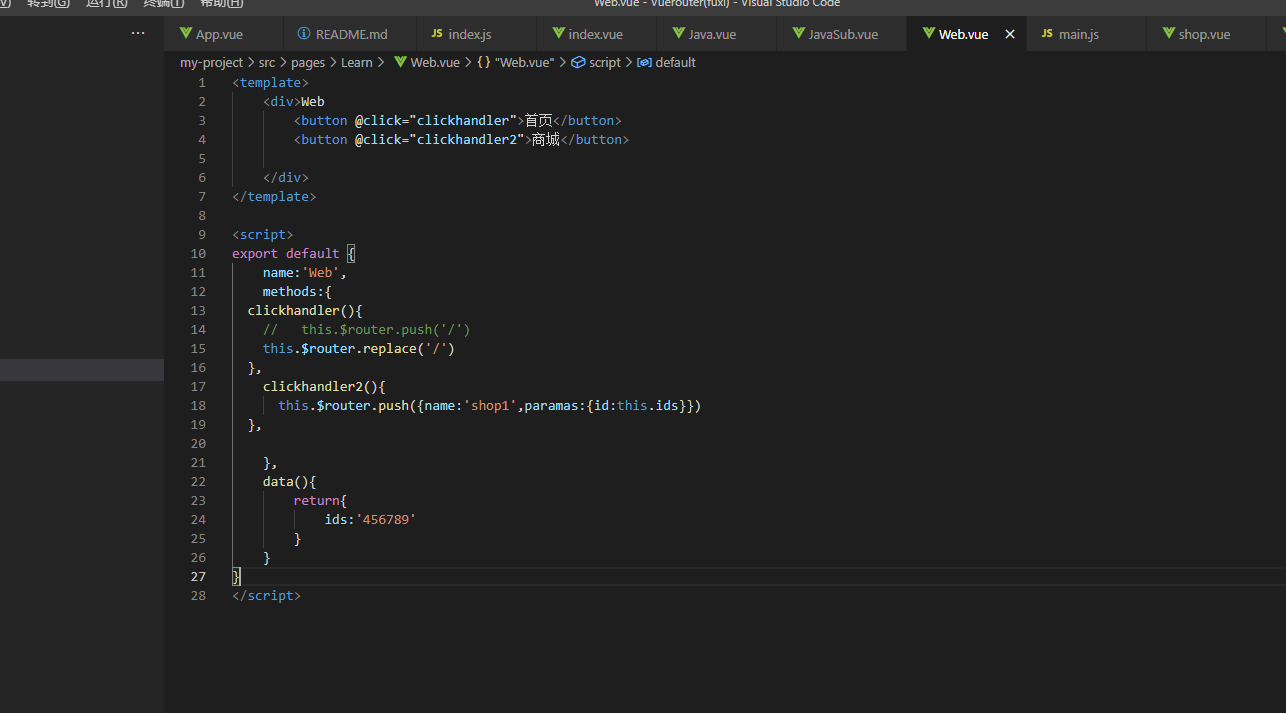Screen dimensions: 1286x713
Task: Click the Vue icon on shop.vue tab
Action: coord(1169,33)
